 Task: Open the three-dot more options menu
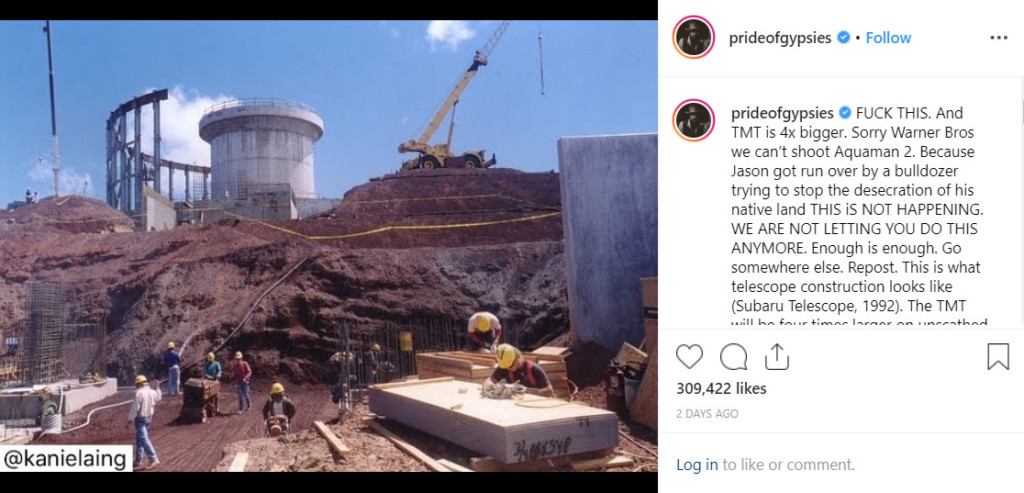point(999,38)
